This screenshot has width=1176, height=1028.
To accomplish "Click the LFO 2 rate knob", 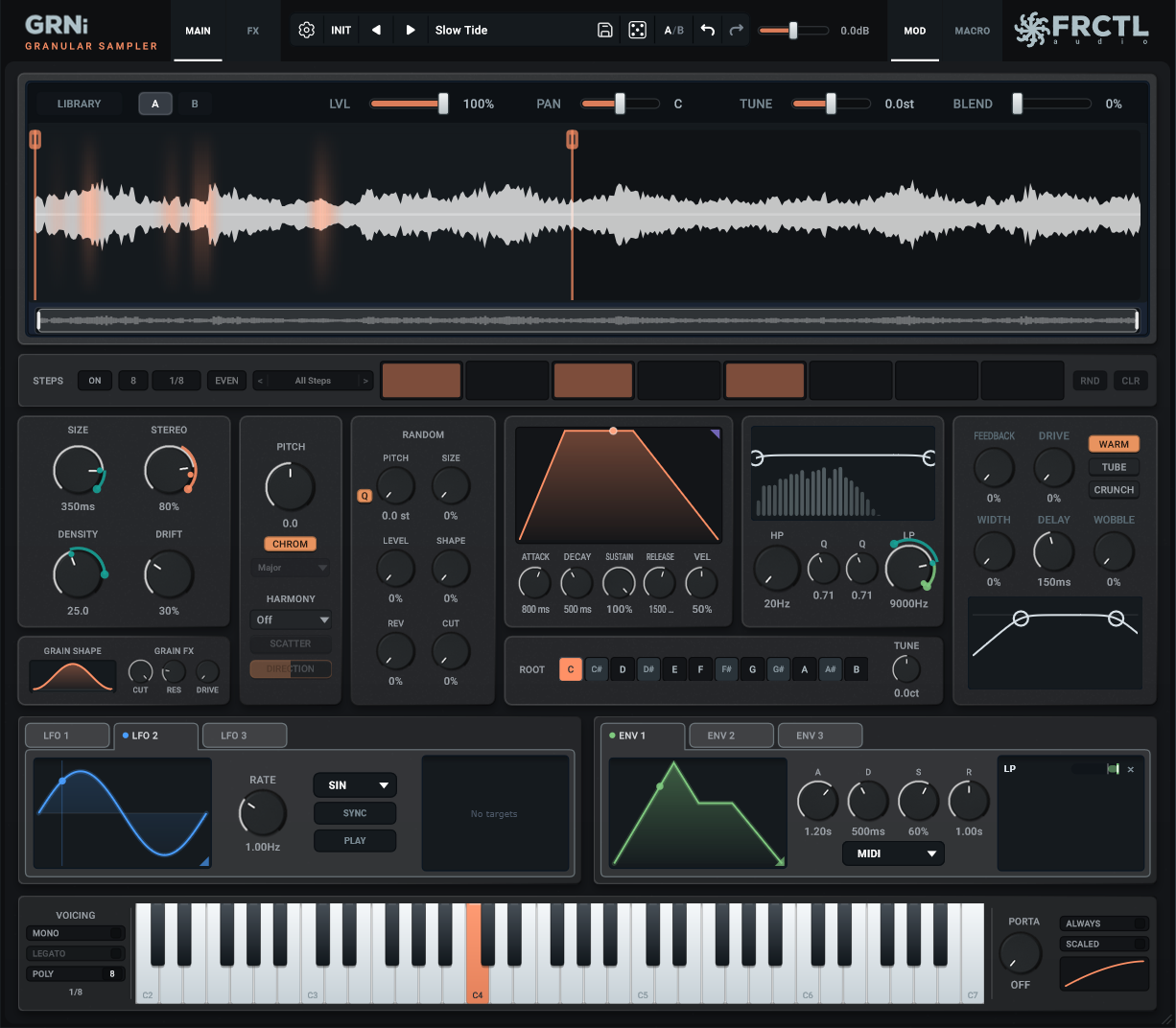I will (x=263, y=813).
